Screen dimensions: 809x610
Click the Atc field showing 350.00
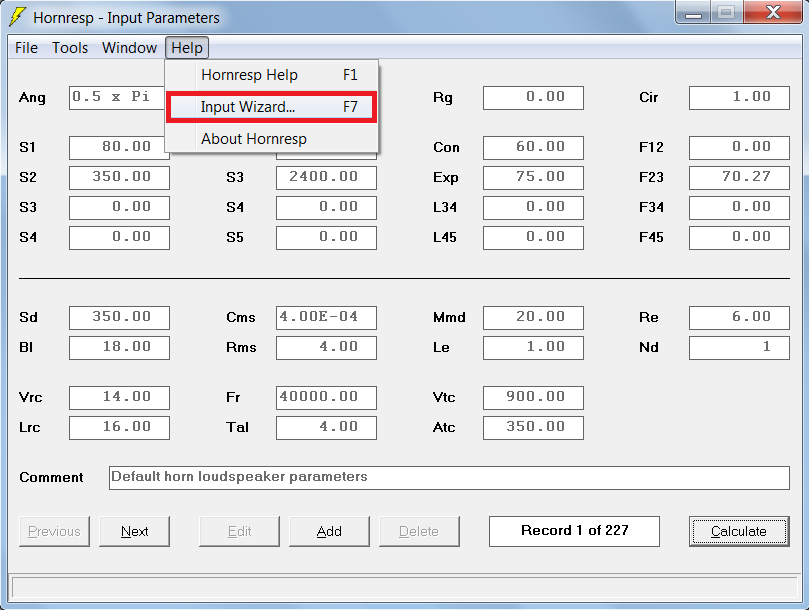(533, 427)
